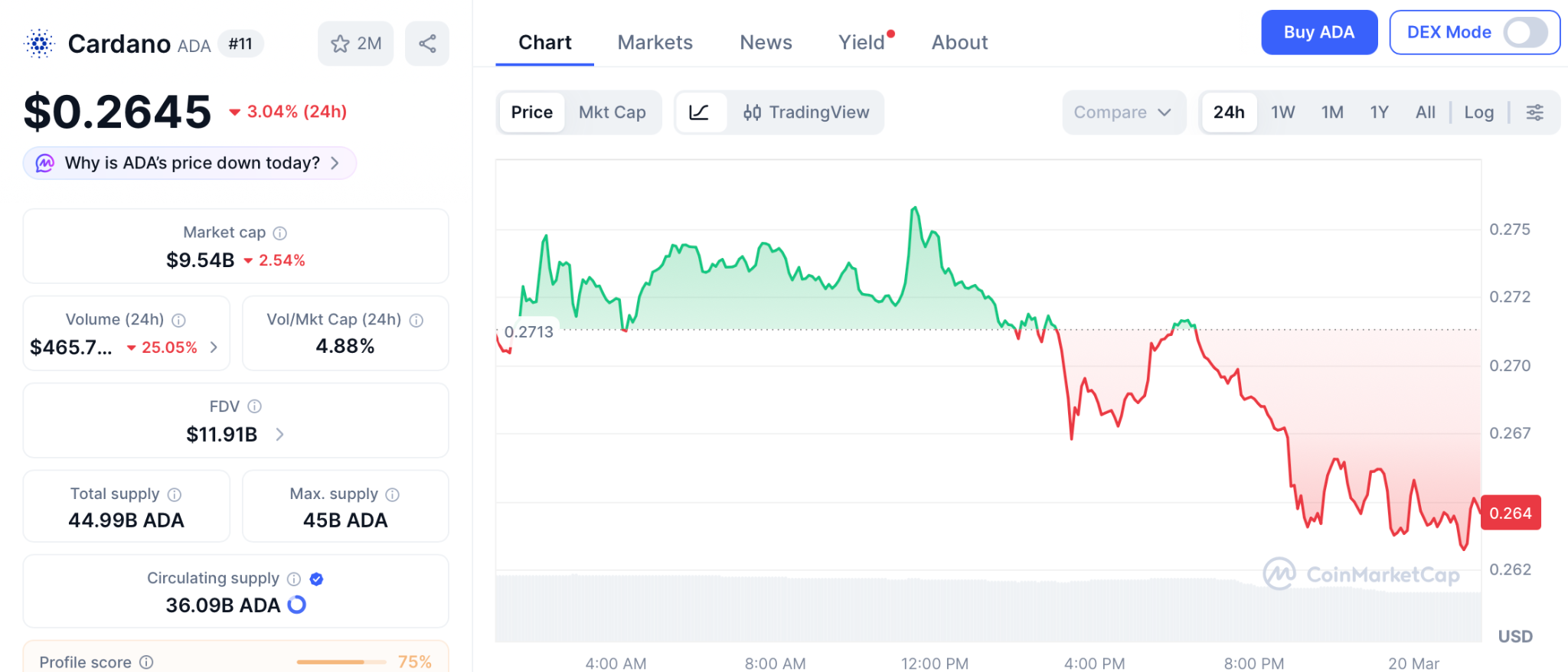Switch to the Markets tab
1568x672 pixels.
coord(655,42)
